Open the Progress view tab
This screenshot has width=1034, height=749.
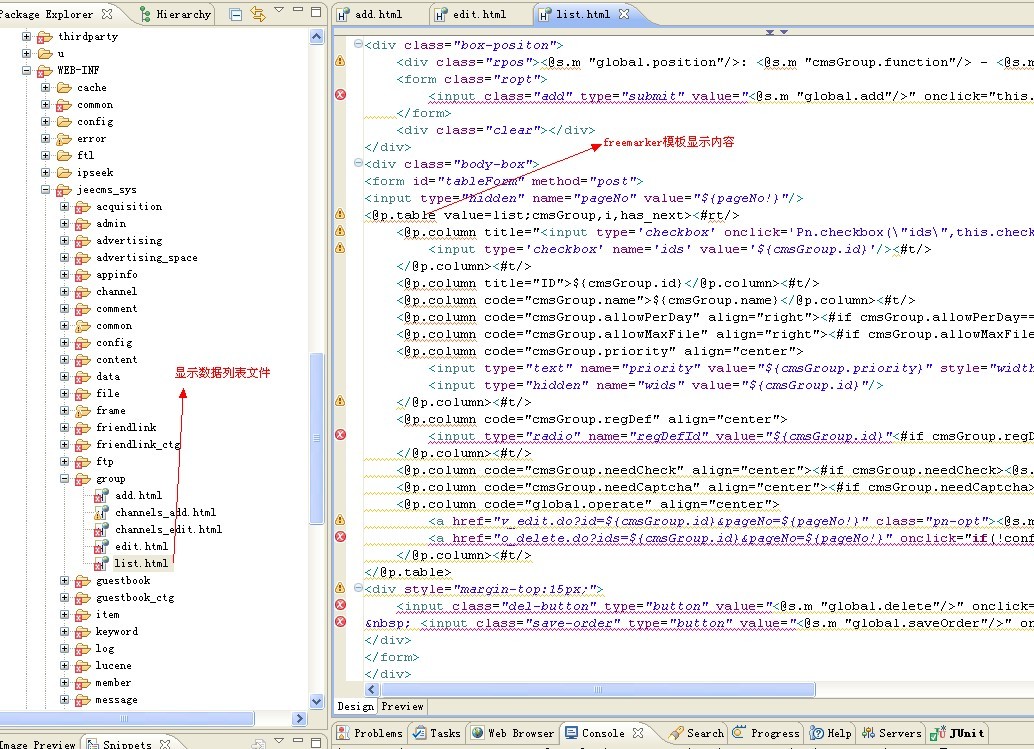[x=766, y=733]
